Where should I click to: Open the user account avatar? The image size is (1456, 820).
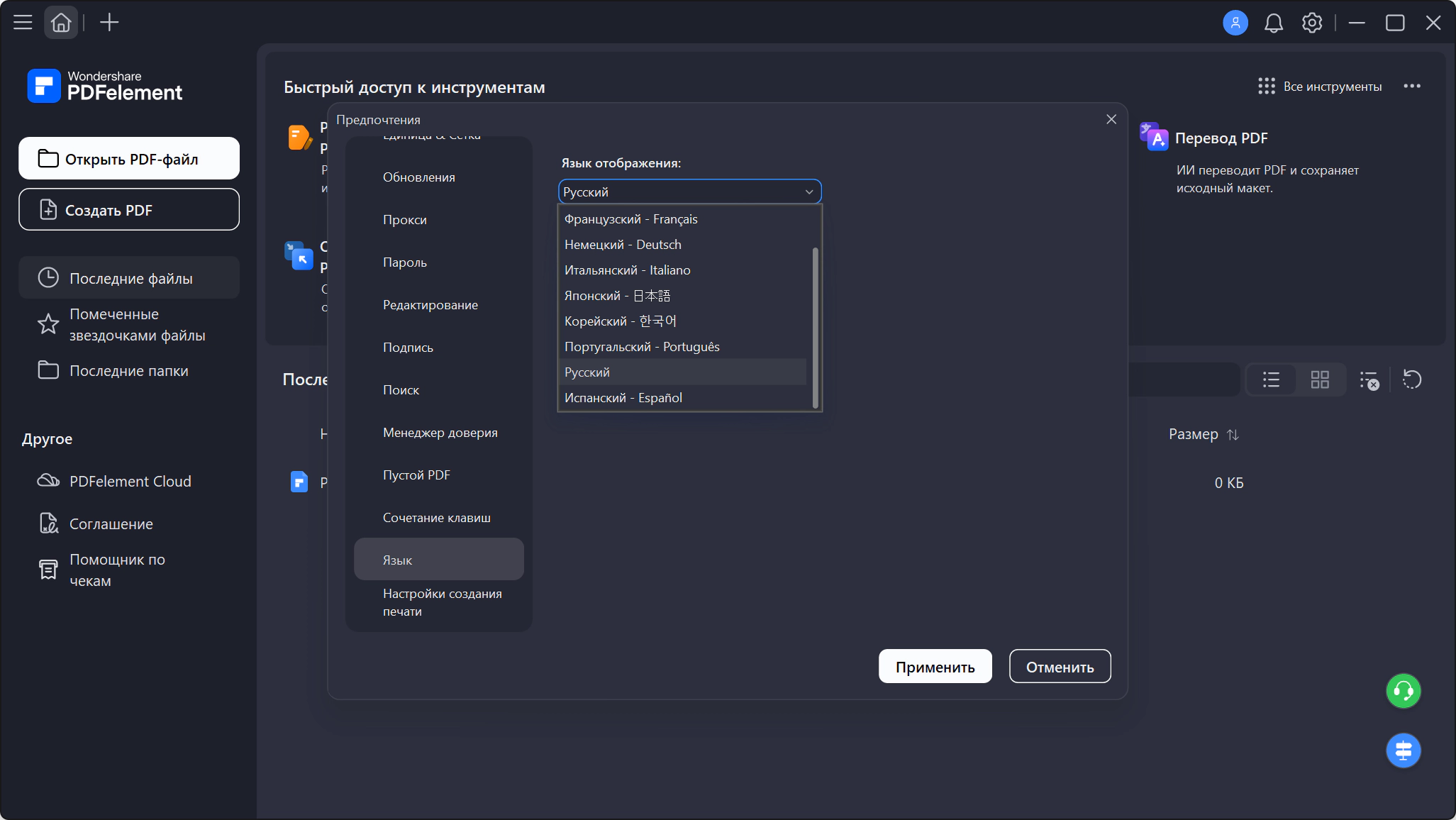pyautogui.click(x=1235, y=23)
